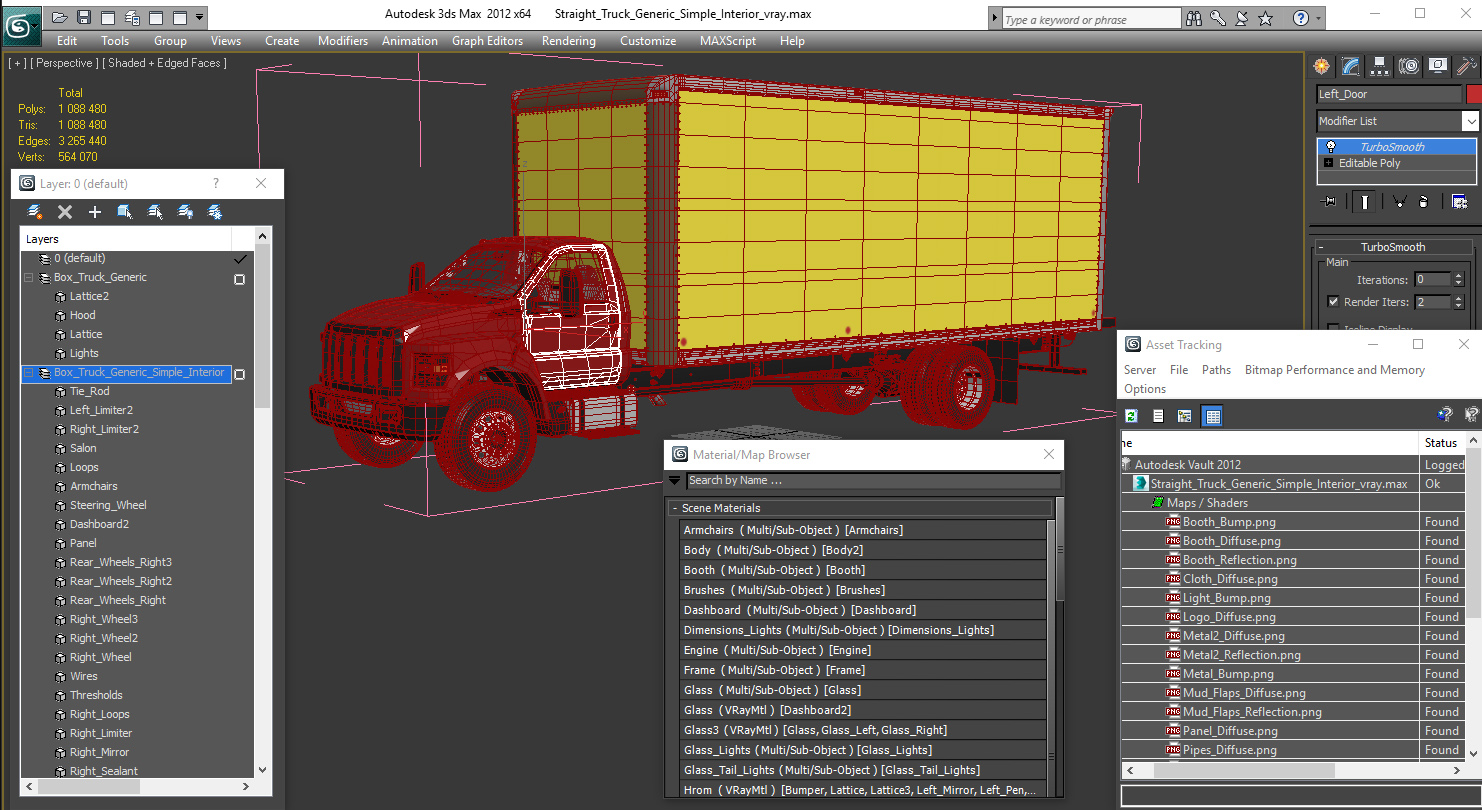
Task: Open quick access toolbar customize dropdown arrow
Action: (x=200, y=17)
